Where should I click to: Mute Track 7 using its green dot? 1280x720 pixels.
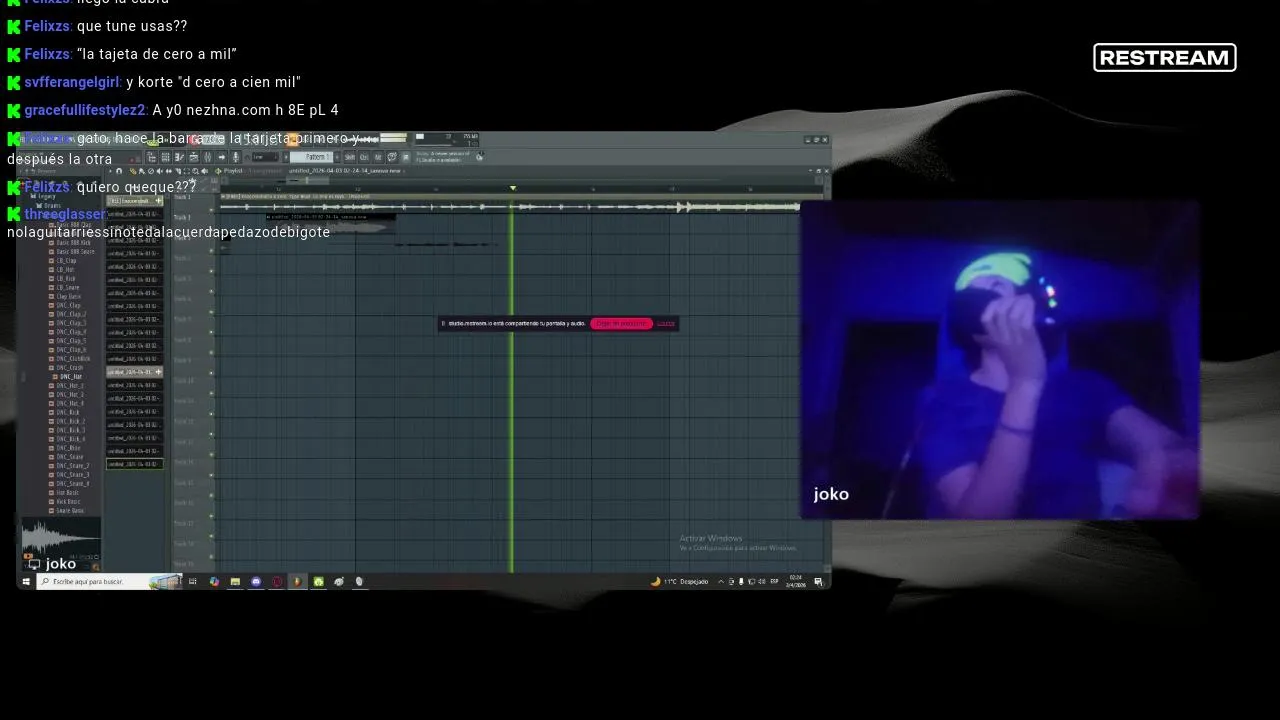pos(211,330)
